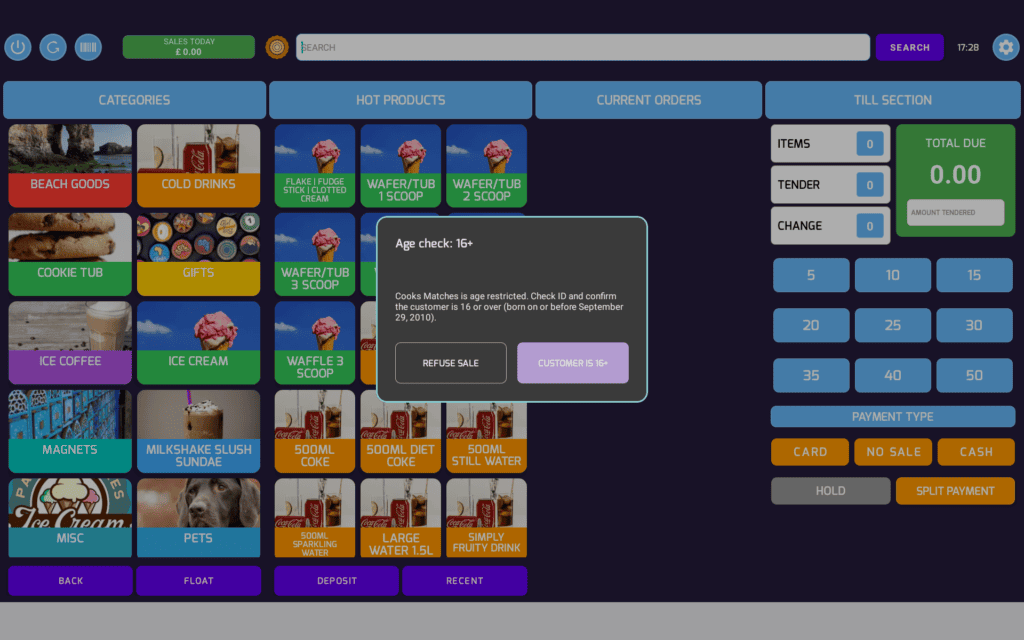Image resolution: width=1024 pixels, height=640 pixels.
Task: Tap quick amount 5 button
Action: pos(811,275)
